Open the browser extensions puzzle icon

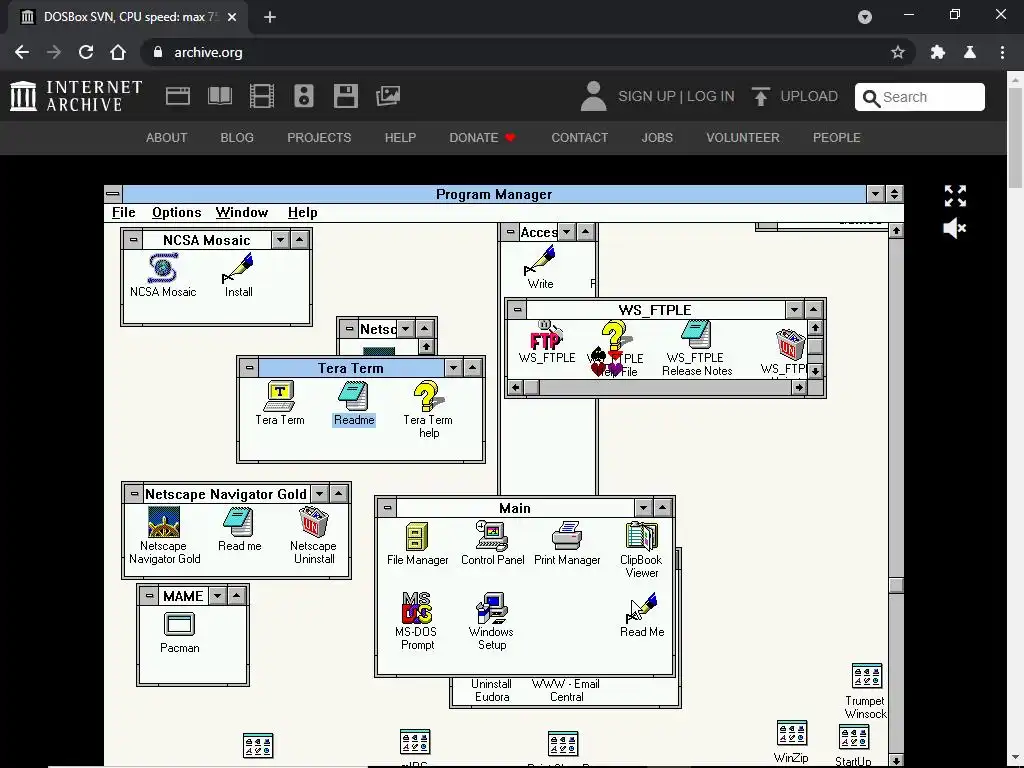pyautogui.click(x=937, y=52)
